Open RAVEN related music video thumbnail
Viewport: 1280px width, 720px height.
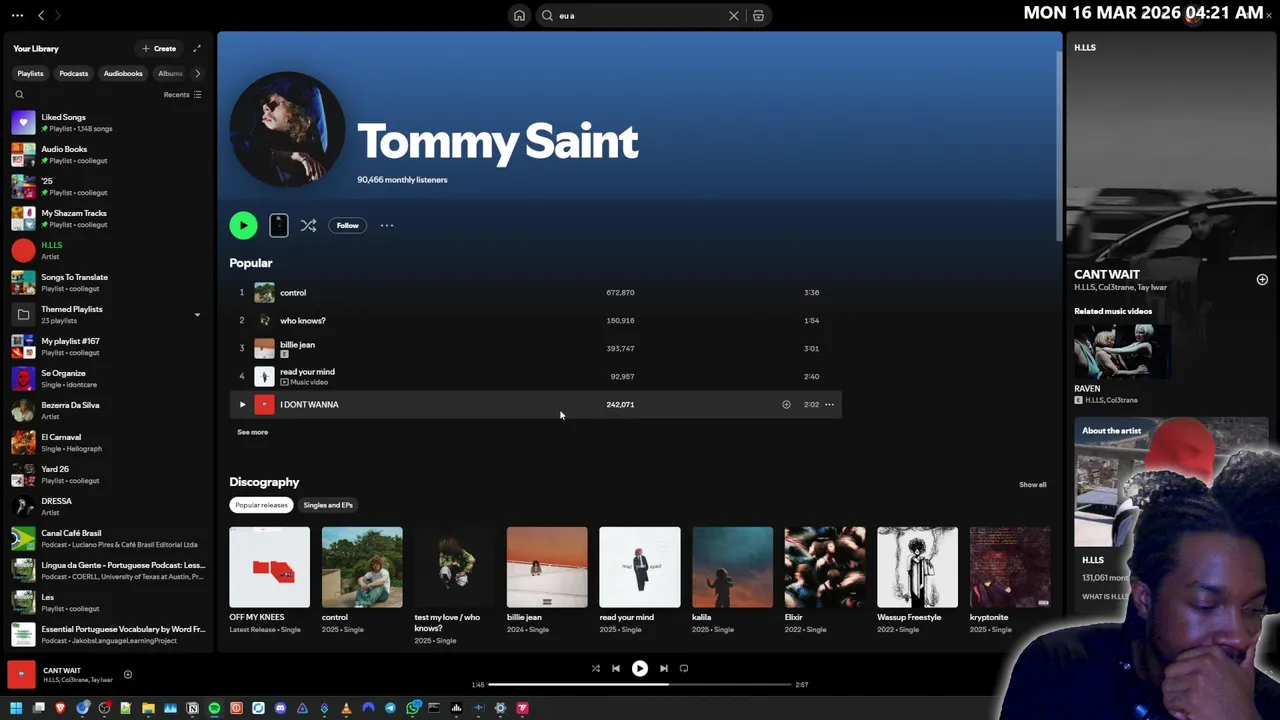pyautogui.click(x=1122, y=351)
